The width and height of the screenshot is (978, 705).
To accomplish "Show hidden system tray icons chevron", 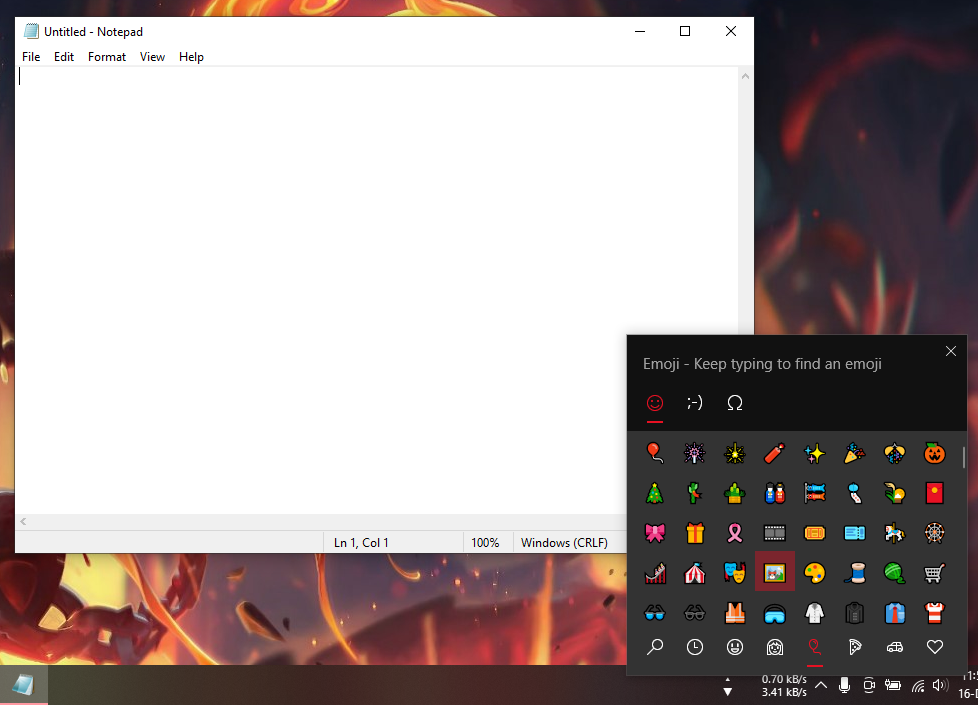I will (x=820, y=685).
